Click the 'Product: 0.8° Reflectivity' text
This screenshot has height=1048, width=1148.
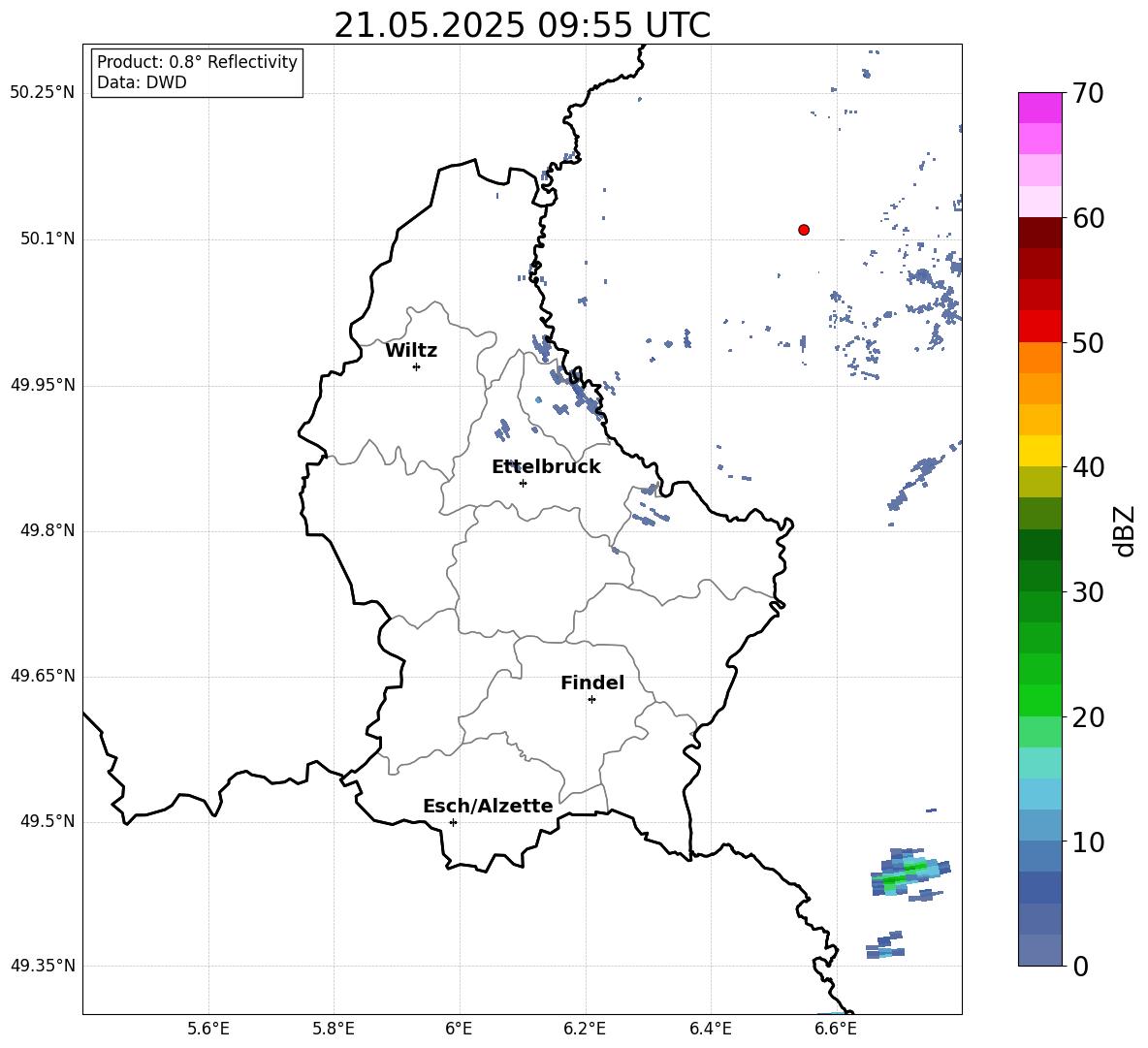[x=197, y=62]
